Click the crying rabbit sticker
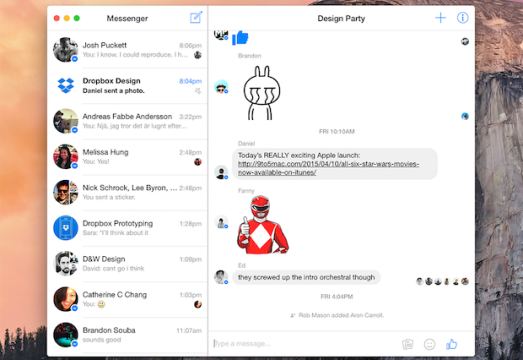Image resolution: width=523 pixels, height=360 pixels. (262, 93)
